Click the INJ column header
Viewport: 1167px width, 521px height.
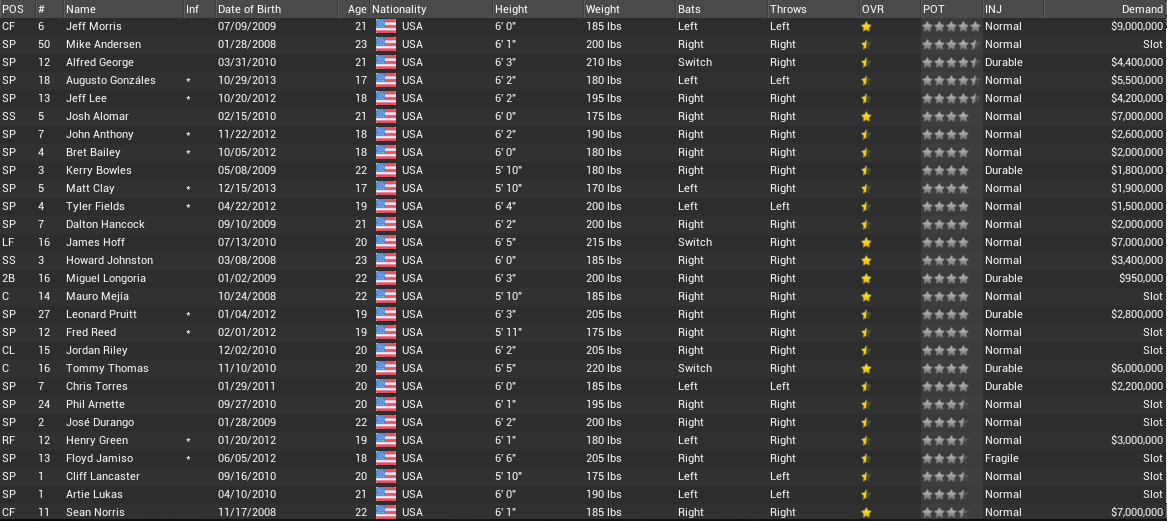click(993, 9)
